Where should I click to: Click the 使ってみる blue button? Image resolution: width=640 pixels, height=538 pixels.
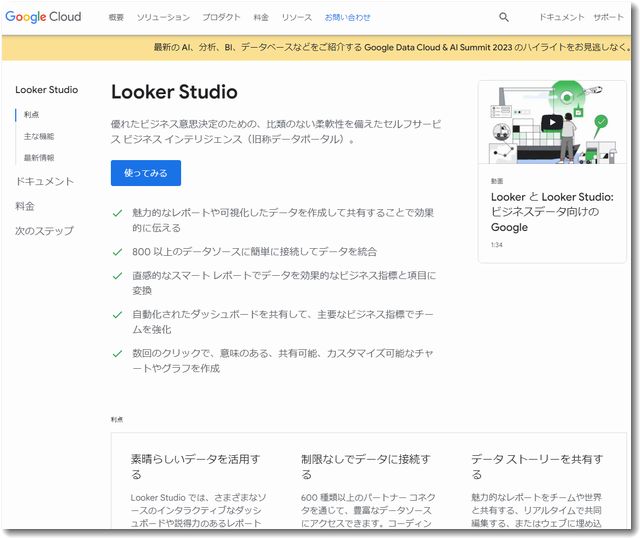[146, 173]
